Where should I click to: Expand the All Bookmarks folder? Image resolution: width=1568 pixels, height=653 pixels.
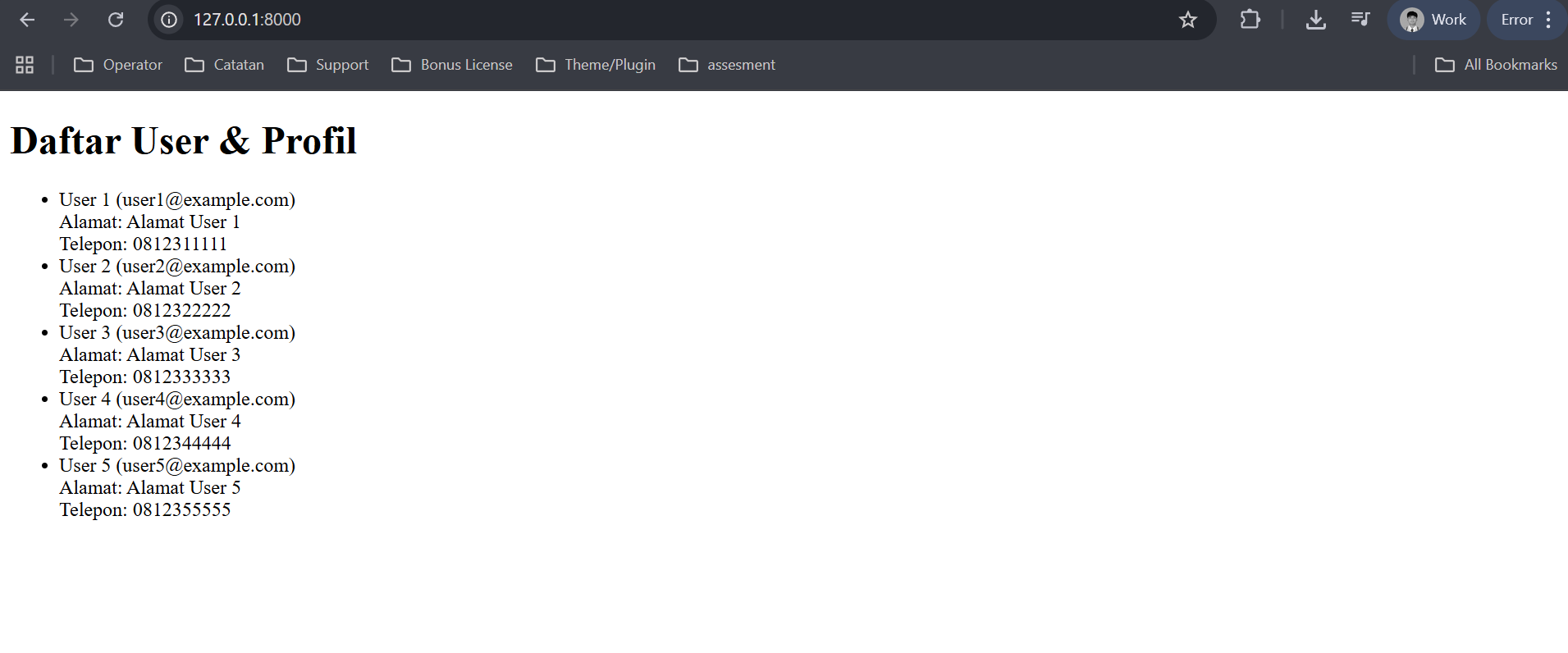click(x=1496, y=65)
